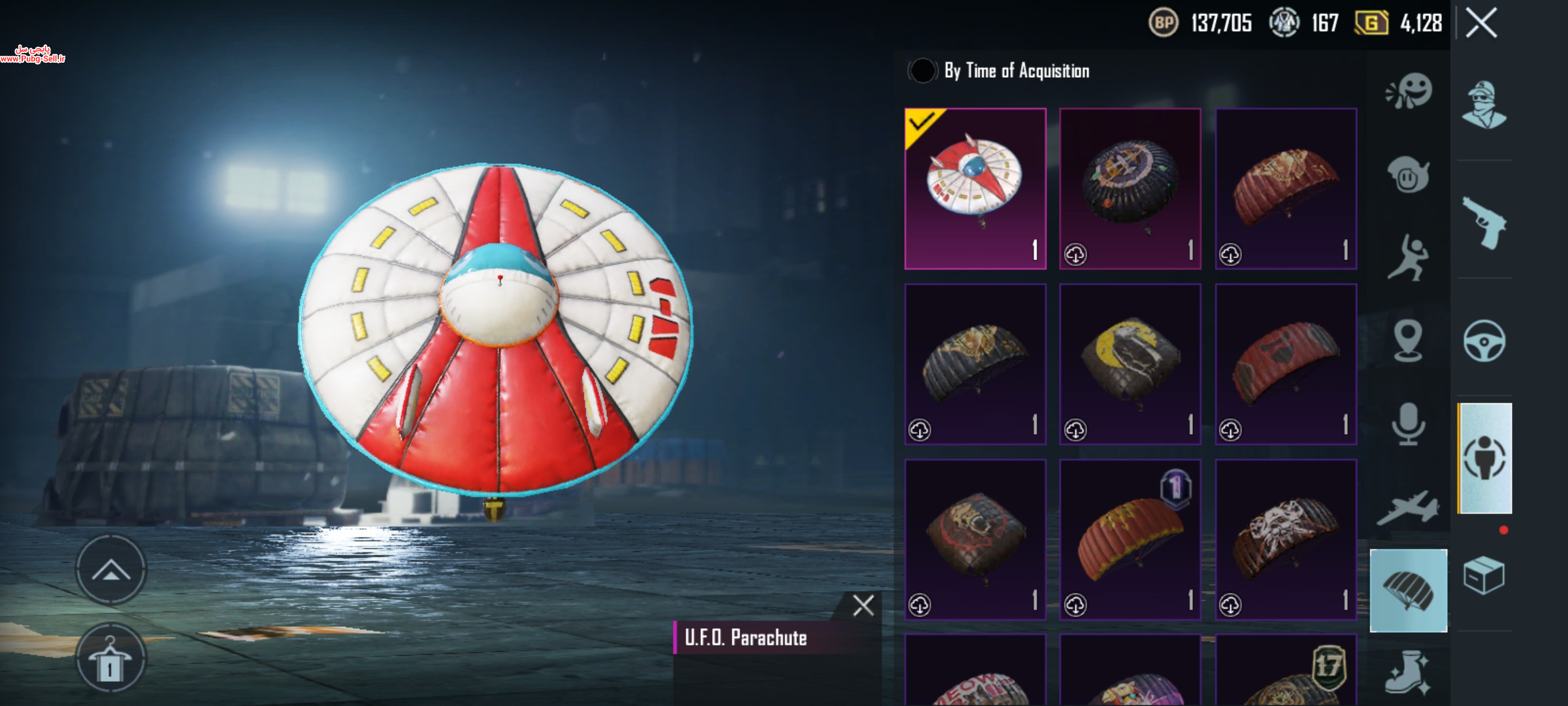Image resolution: width=1568 pixels, height=706 pixels.
Task: Open the emote category icon
Action: click(1409, 92)
